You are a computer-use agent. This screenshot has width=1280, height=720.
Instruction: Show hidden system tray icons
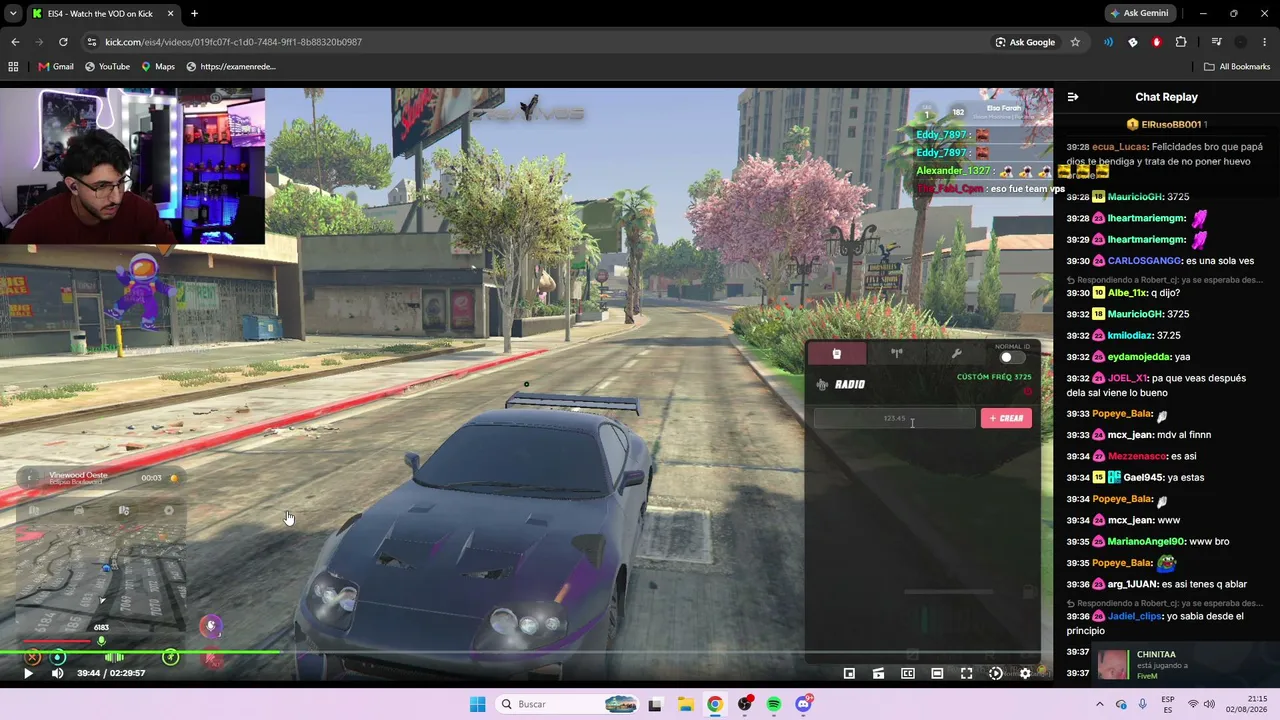(1100, 704)
